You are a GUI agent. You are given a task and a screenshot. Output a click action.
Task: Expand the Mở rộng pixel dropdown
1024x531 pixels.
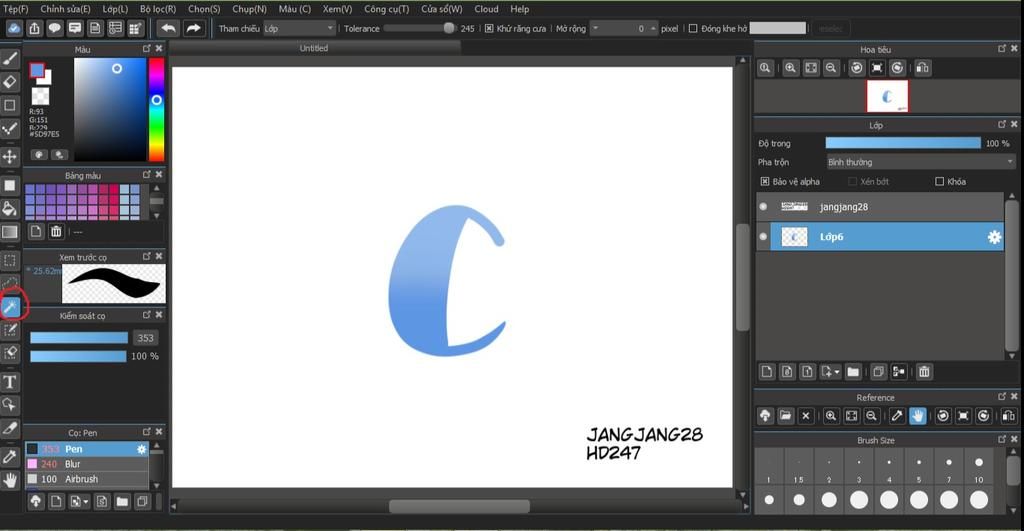click(623, 29)
